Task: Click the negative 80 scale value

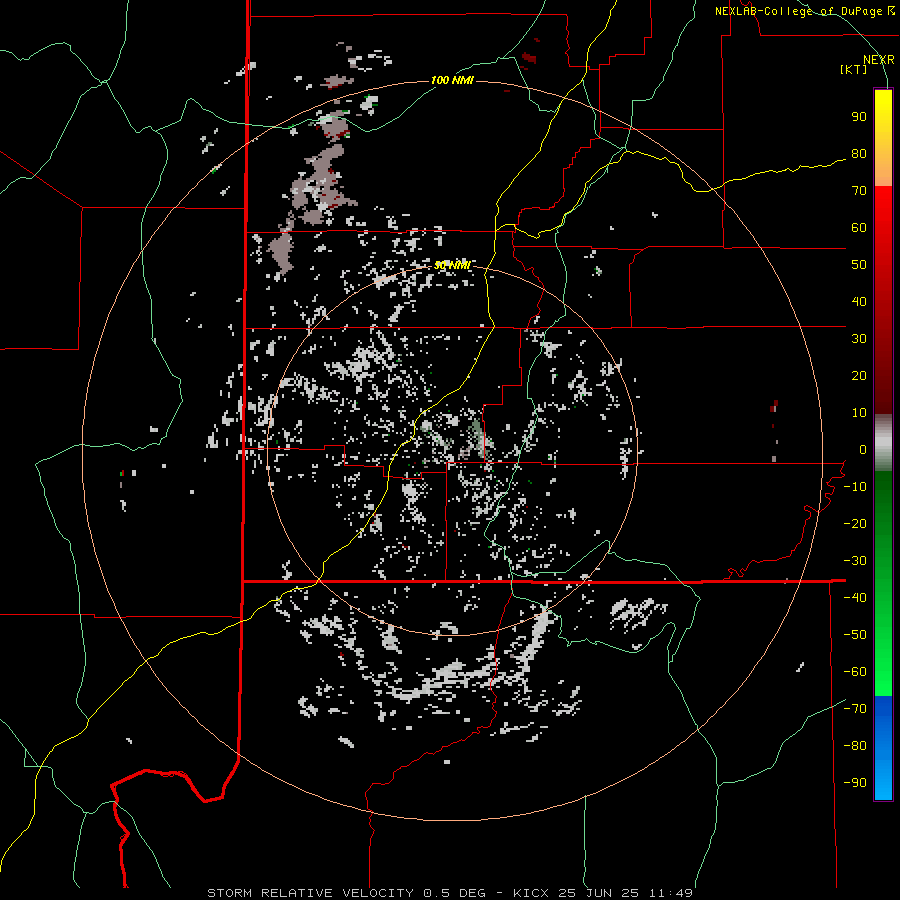Action: [x=855, y=746]
